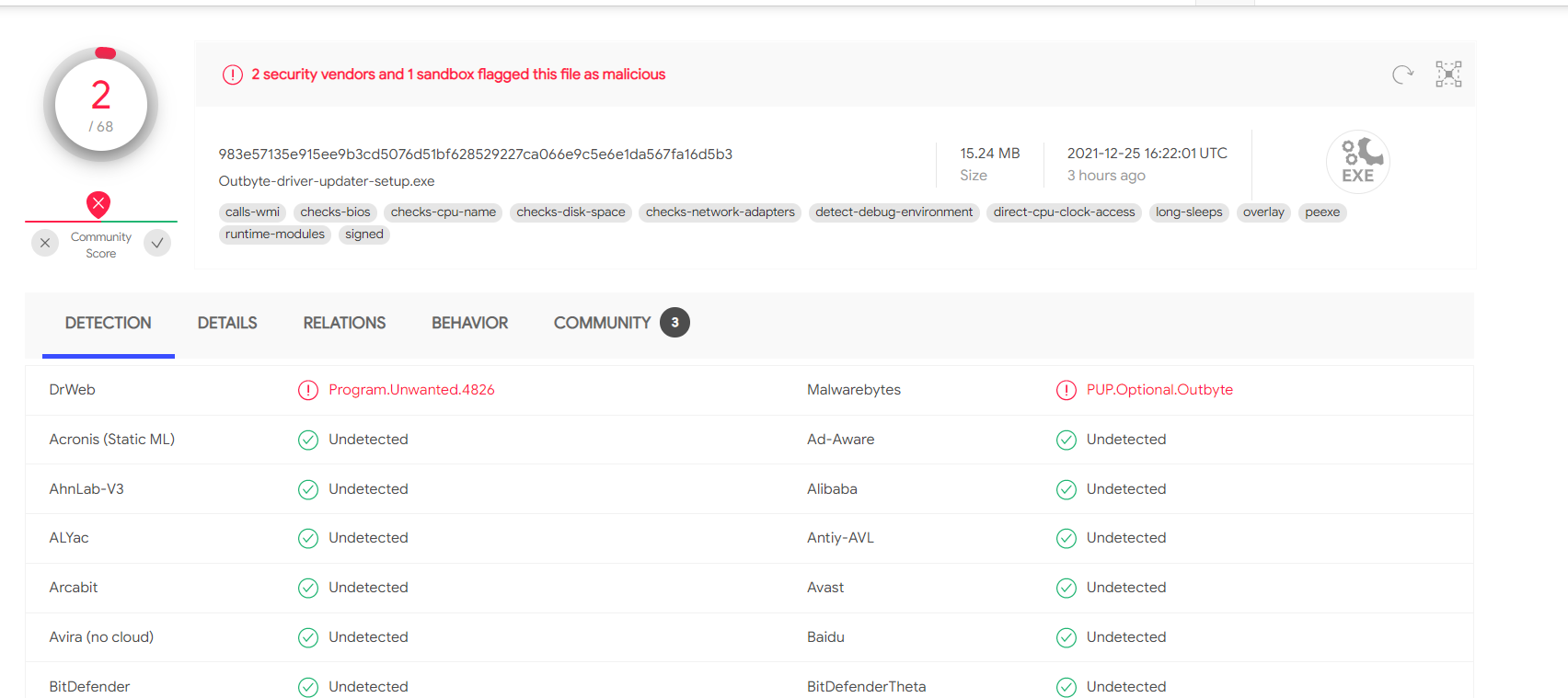Click the reanalyze file refresh icon
Viewport: 1568px width, 698px height.
coord(1402,74)
